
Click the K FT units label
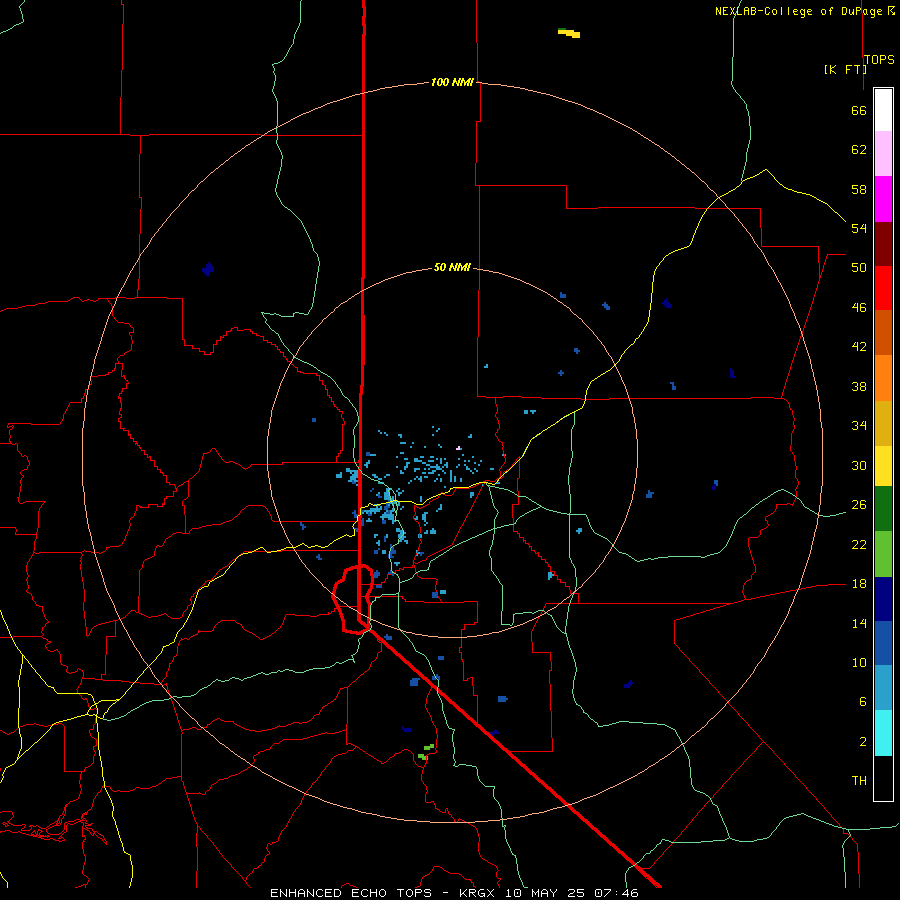tap(845, 69)
